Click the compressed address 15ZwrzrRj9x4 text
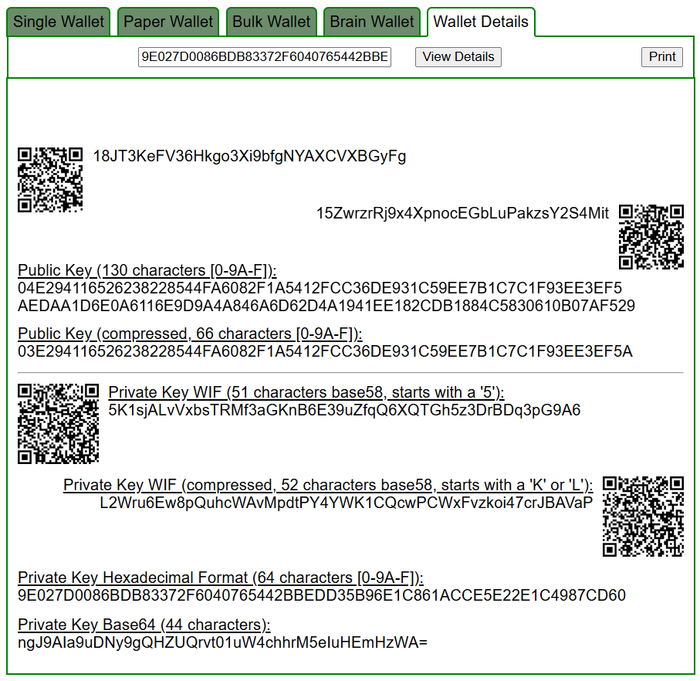This screenshot has height=681, width=700. 462,213
